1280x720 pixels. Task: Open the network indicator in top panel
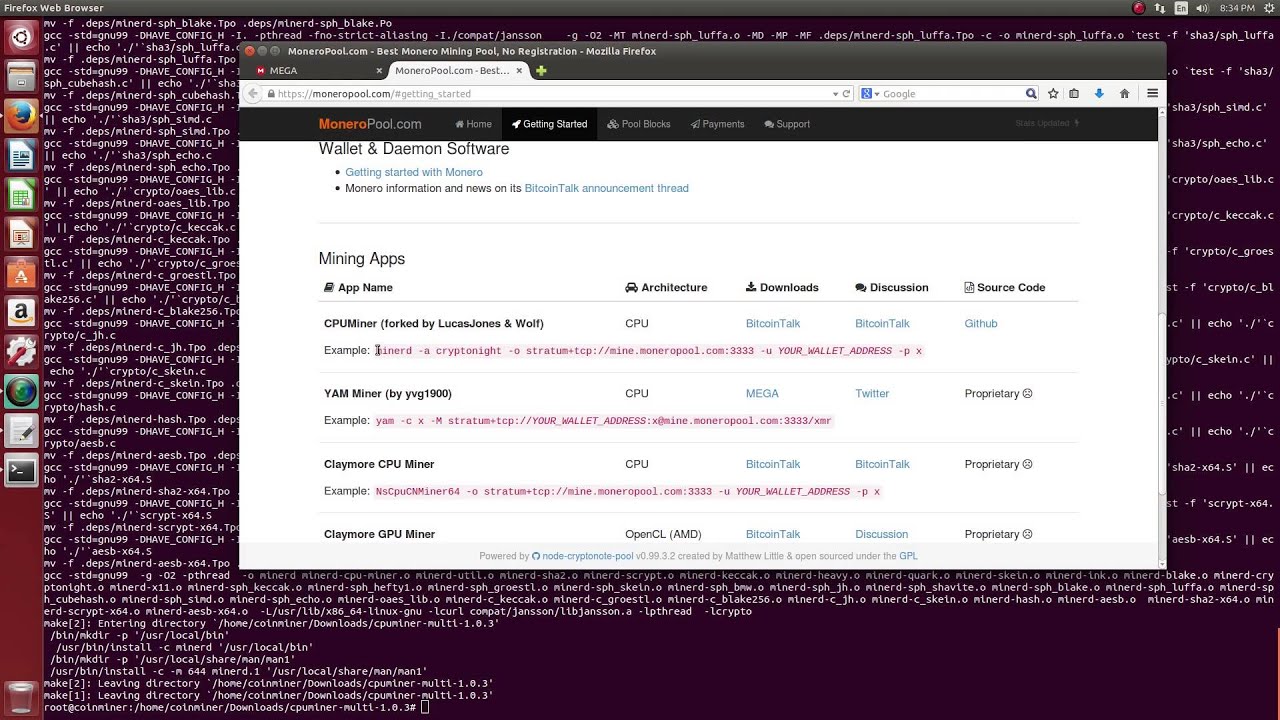tap(1160, 8)
